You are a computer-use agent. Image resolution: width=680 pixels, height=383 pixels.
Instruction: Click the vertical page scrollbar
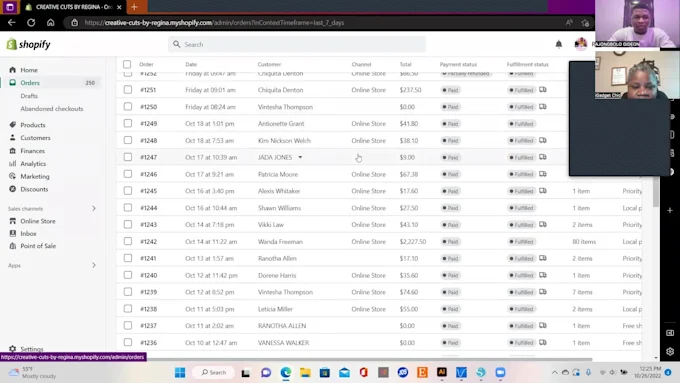656,191
